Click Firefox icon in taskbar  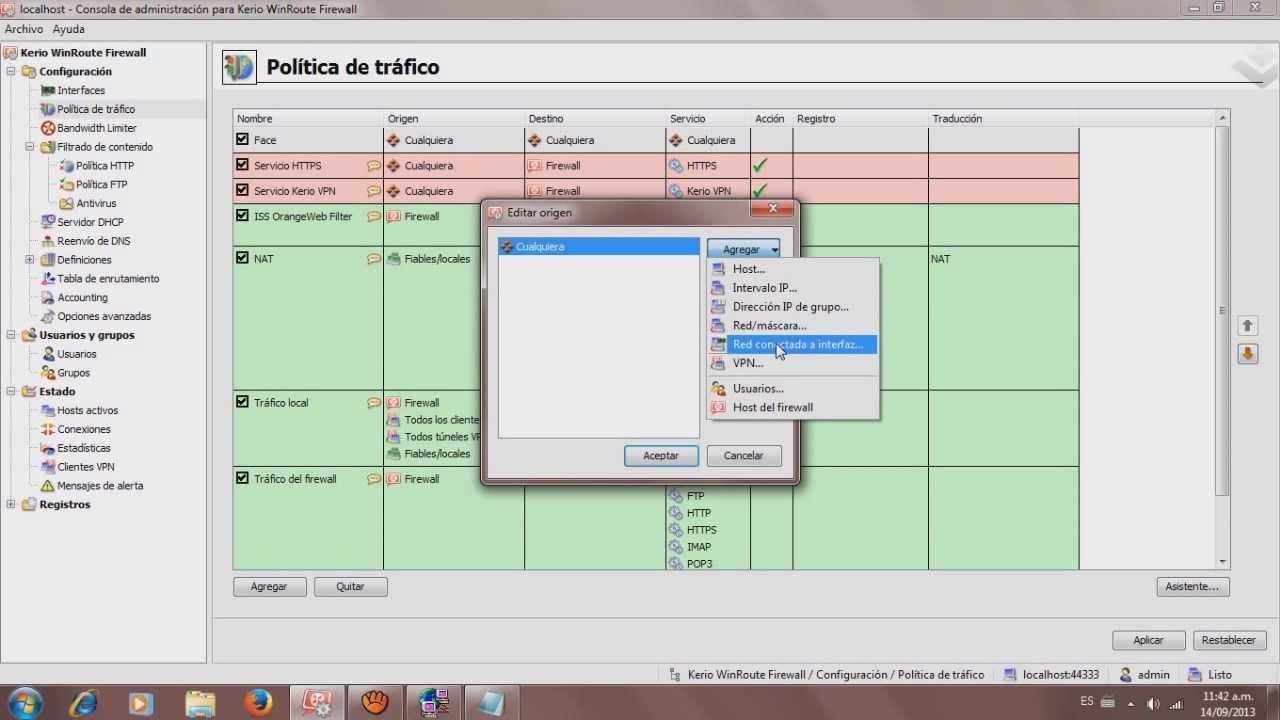(x=258, y=703)
